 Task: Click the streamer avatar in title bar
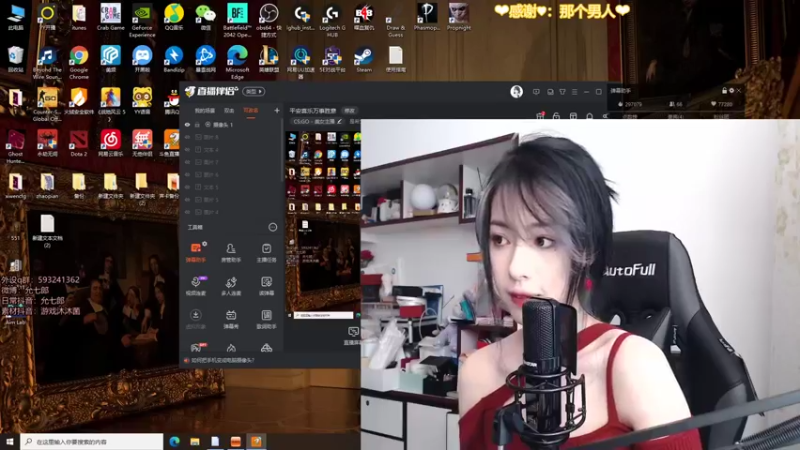pos(516,91)
